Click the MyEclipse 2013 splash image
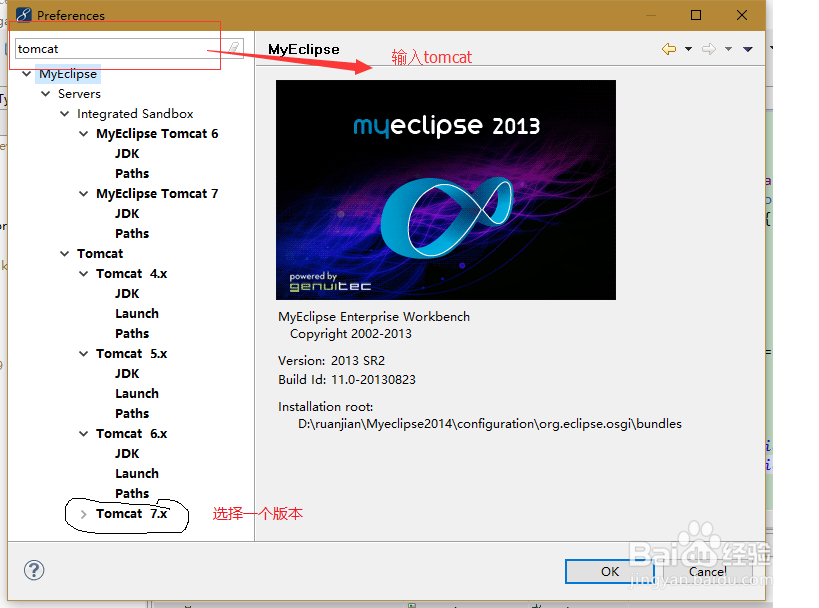Screen dimensions: 819x608 (x=446, y=190)
